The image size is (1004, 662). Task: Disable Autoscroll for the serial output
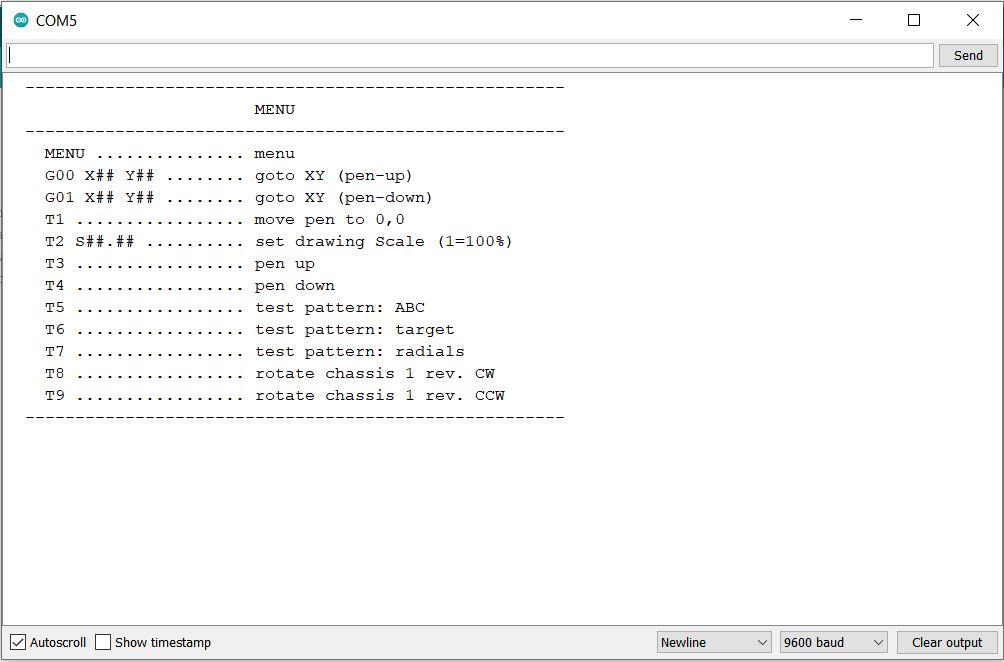coord(17,642)
